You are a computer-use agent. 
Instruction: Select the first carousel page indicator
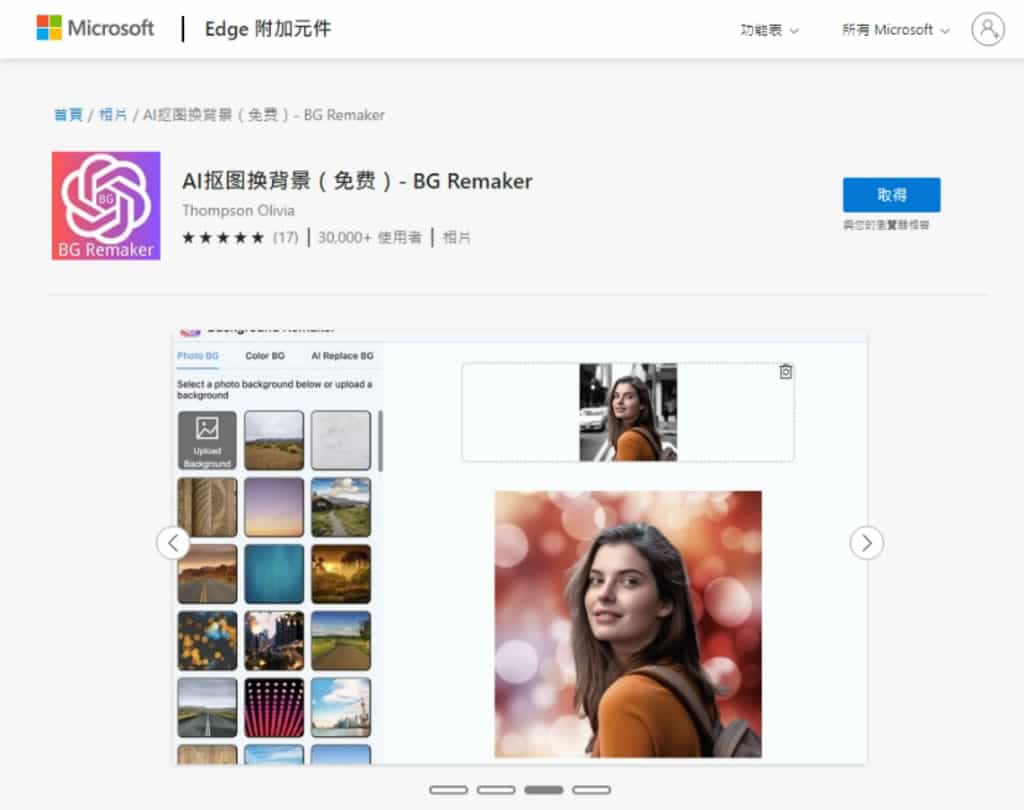[x=448, y=790]
